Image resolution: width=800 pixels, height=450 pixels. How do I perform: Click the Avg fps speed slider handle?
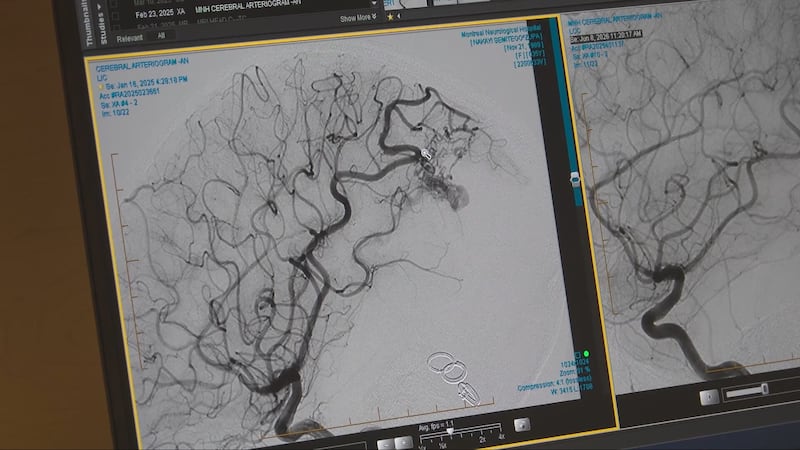(x=450, y=432)
